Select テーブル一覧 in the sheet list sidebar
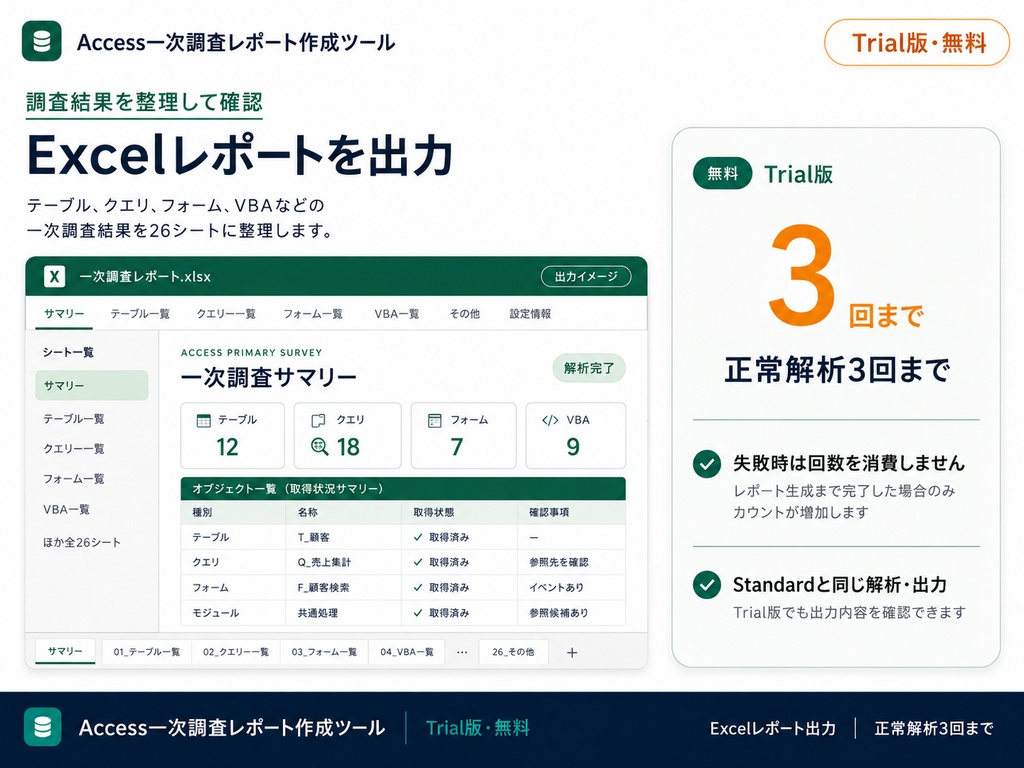This screenshot has width=1024, height=768. 74,419
